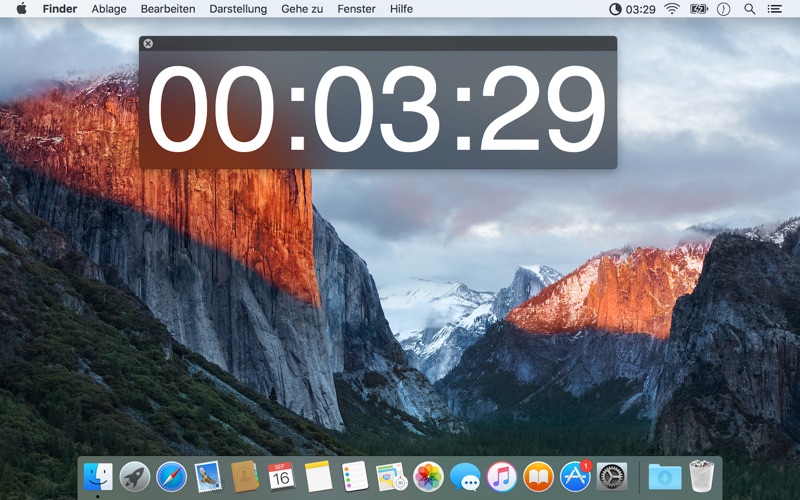Open Notes yellow notepad icon
The width and height of the screenshot is (800, 500).
(318, 477)
